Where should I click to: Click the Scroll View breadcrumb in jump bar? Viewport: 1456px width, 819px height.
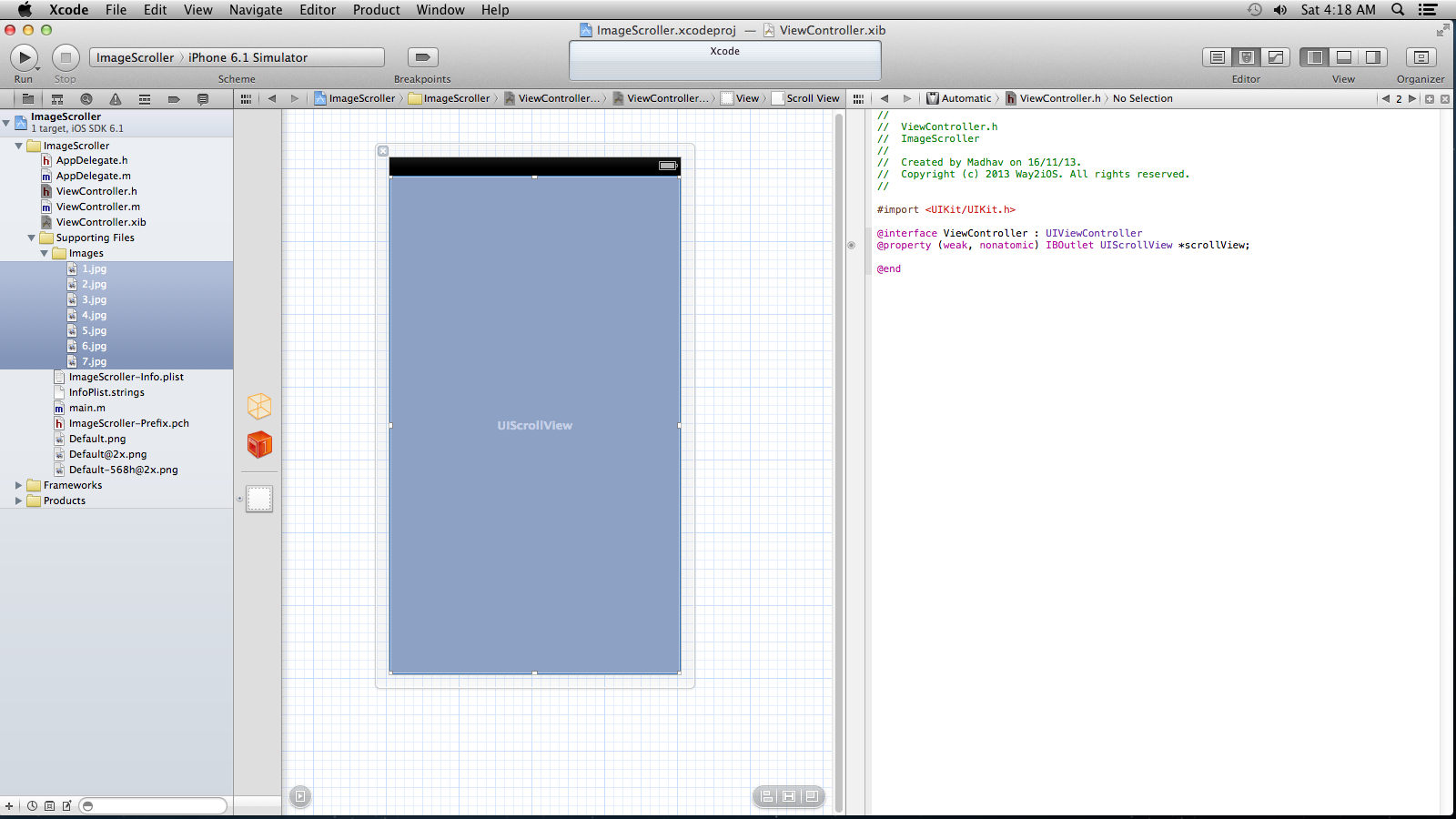806,98
